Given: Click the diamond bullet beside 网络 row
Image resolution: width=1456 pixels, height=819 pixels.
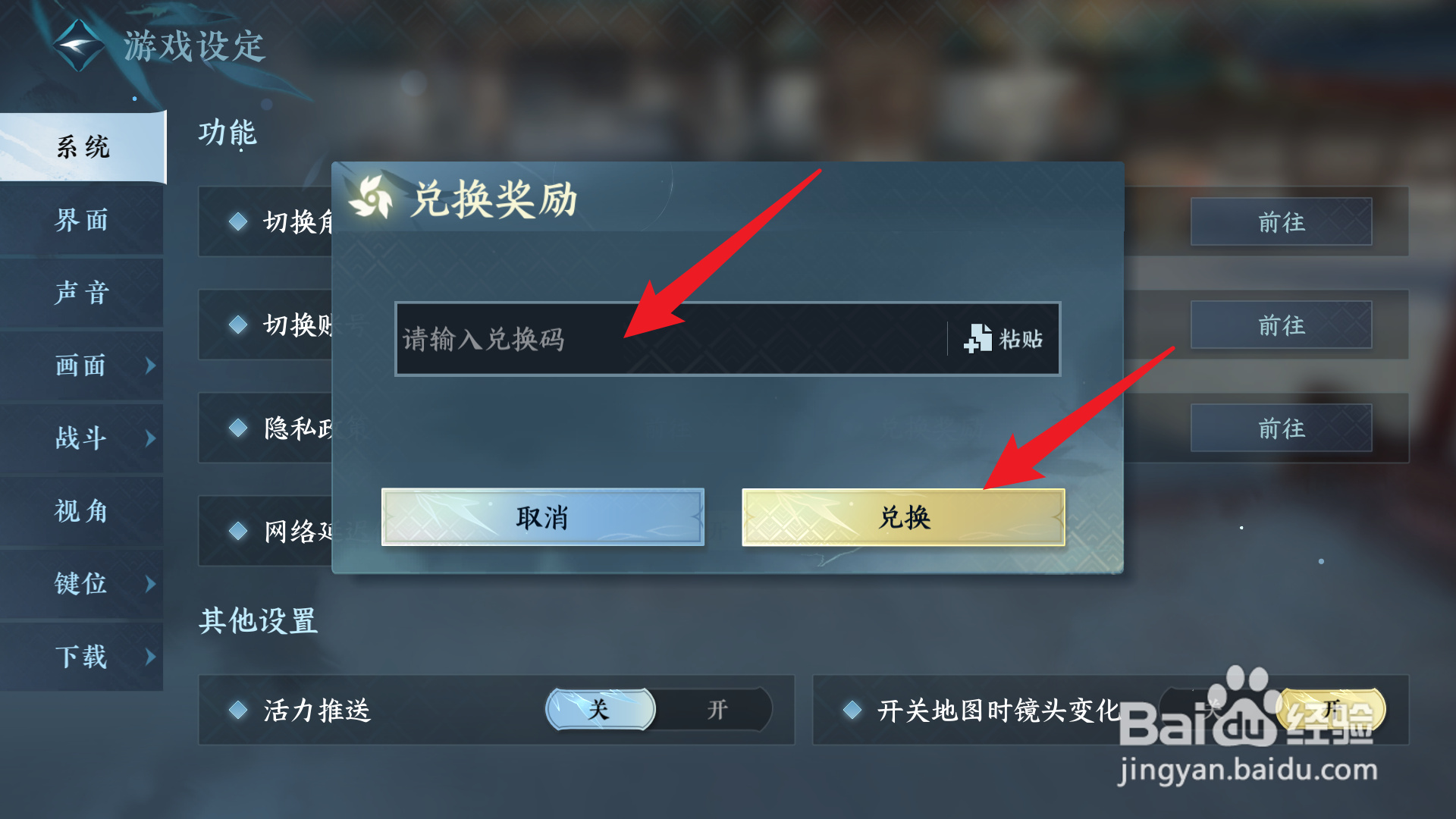Looking at the screenshot, I should tap(238, 531).
